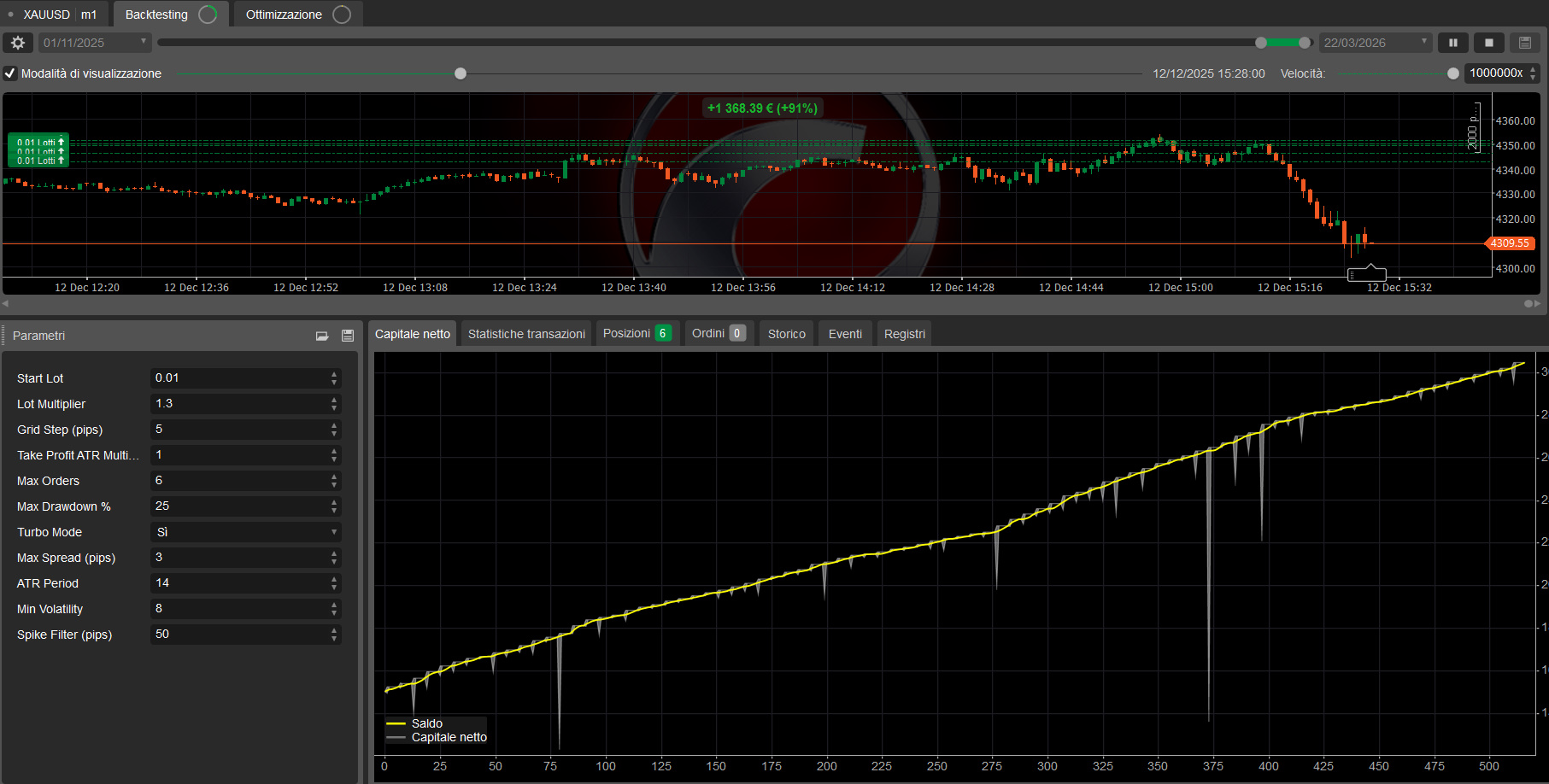Load parameters with the open folder icon
Viewport: 1549px width, 784px height.
click(322, 336)
